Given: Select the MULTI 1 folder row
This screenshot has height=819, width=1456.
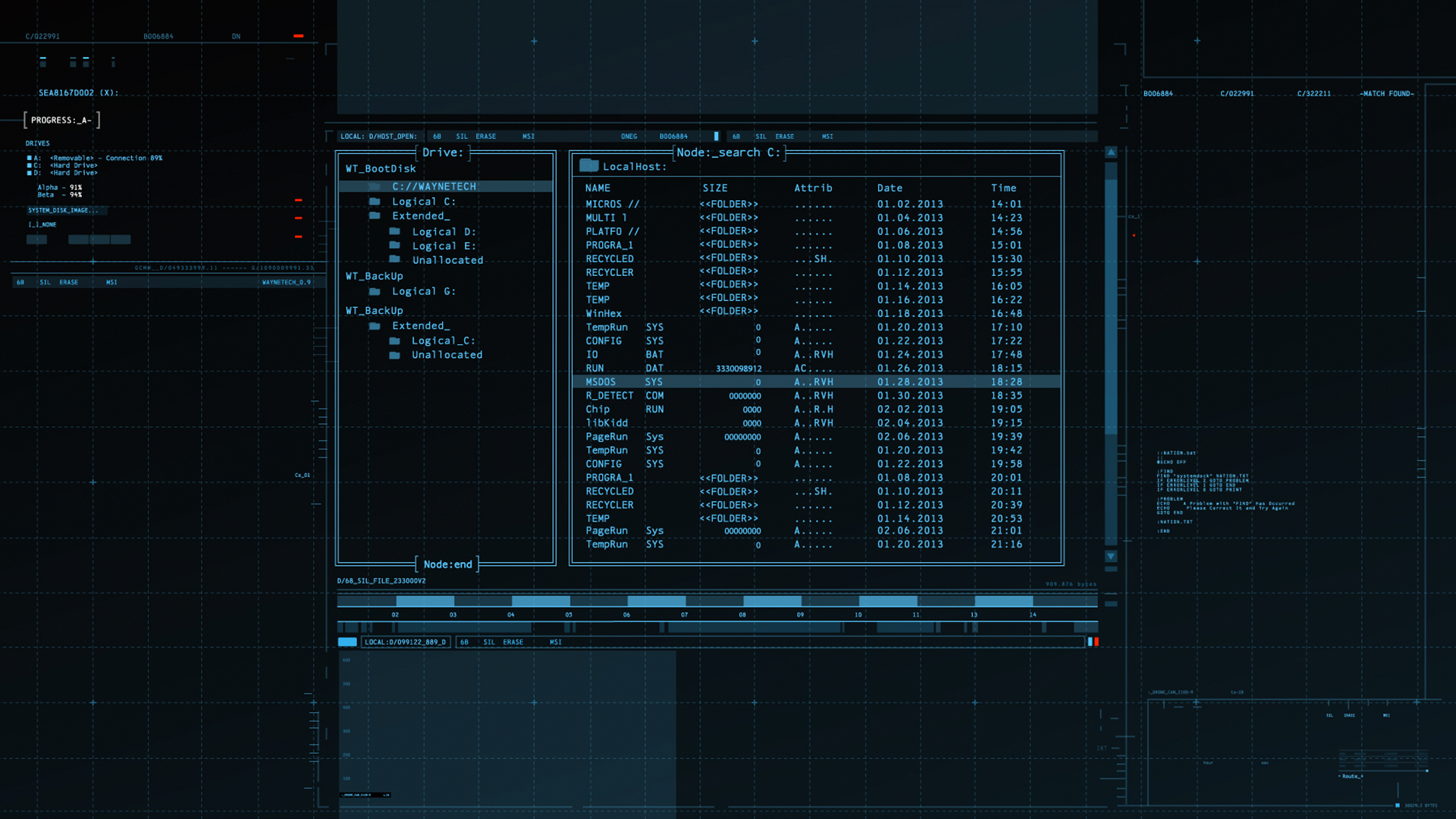Looking at the screenshot, I should pos(816,218).
